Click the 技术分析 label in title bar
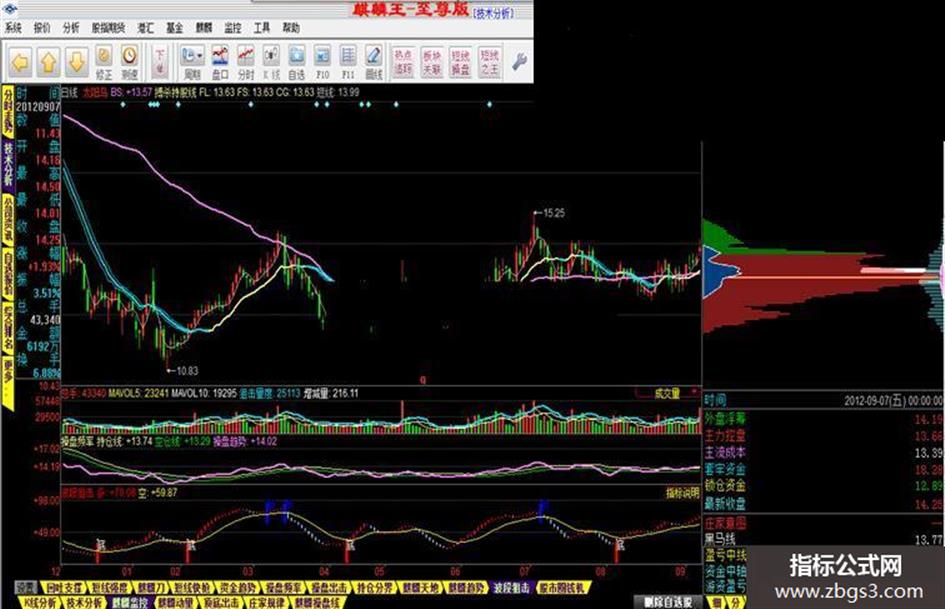This screenshot has height=609, width=945. click(x=493, y=13)
